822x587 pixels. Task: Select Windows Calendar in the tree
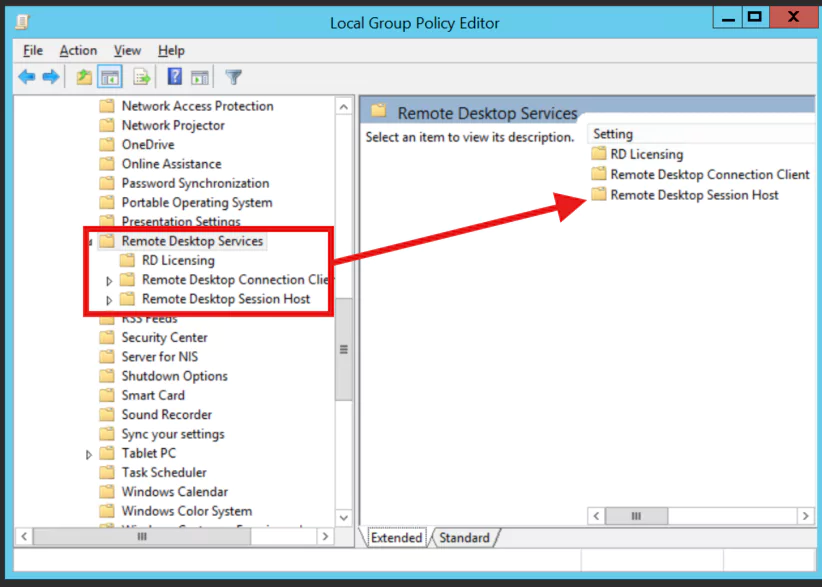point(175,492)
